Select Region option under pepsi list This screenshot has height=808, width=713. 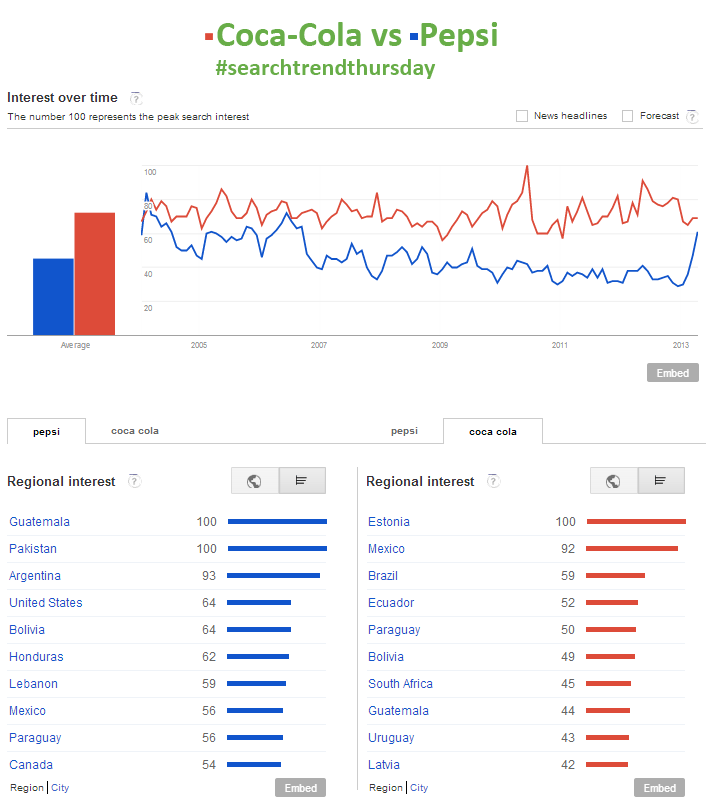pyautogui.click(x=27, y=787)
